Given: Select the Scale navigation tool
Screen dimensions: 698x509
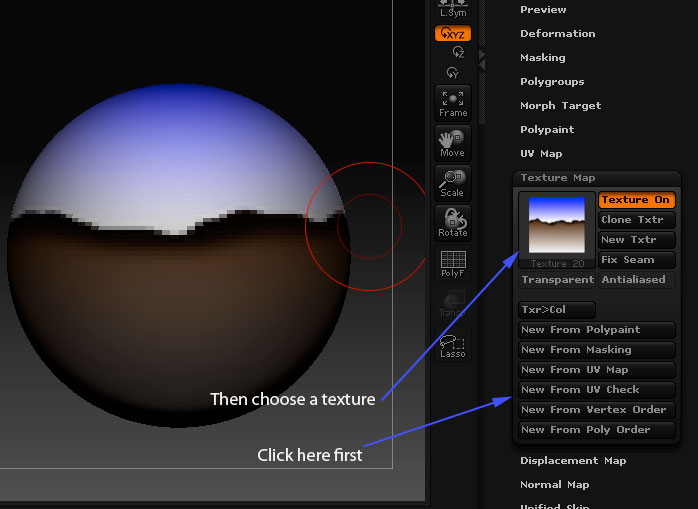Looking at the screenshot, I should 453,183.
